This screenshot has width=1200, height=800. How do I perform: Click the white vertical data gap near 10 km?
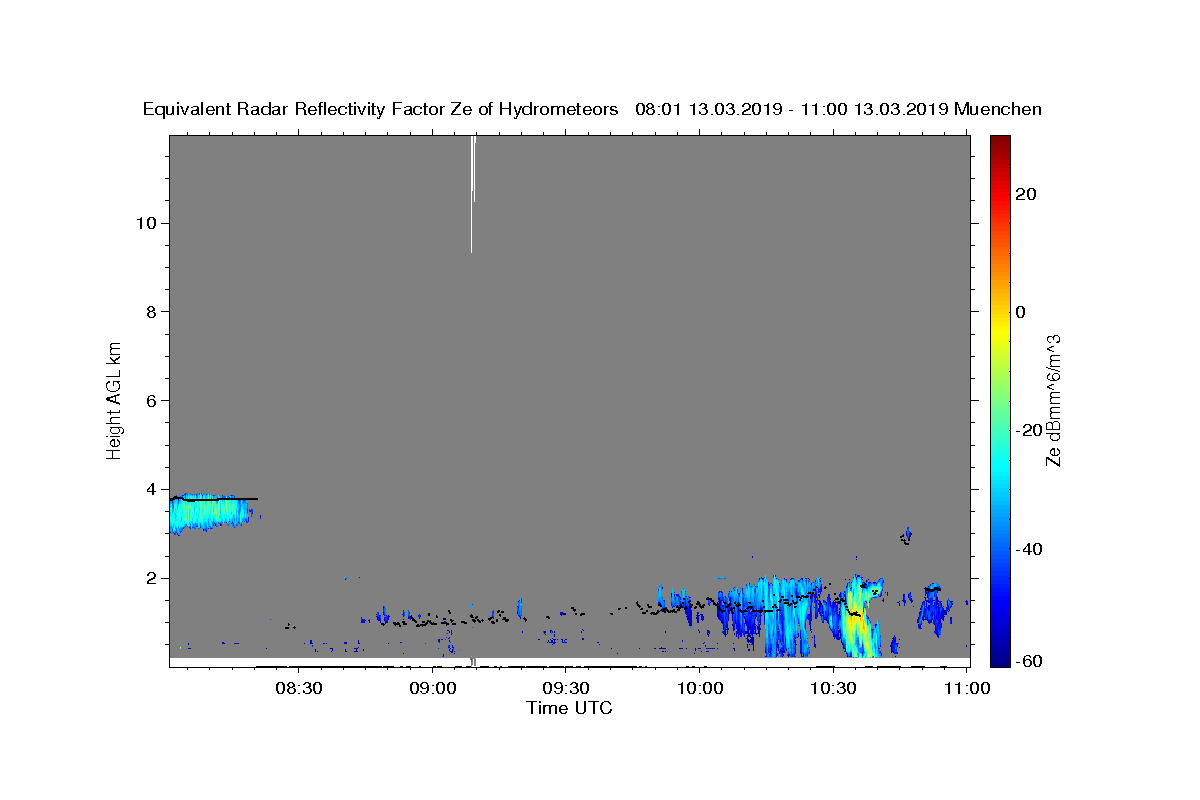pyautogui.click(x=472, y=194)
